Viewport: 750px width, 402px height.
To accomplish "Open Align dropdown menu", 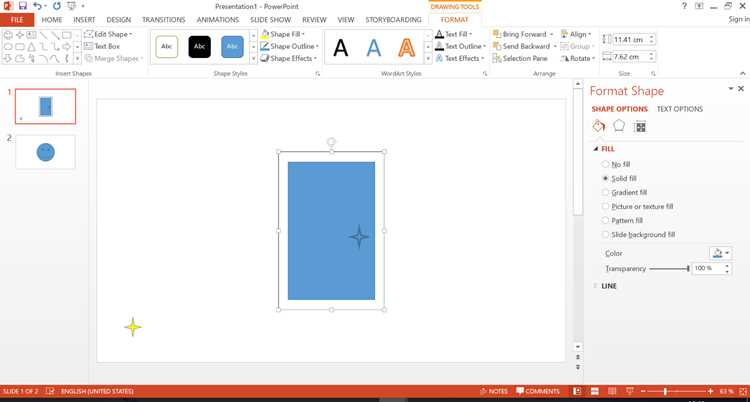I will [x=576, y=34].
